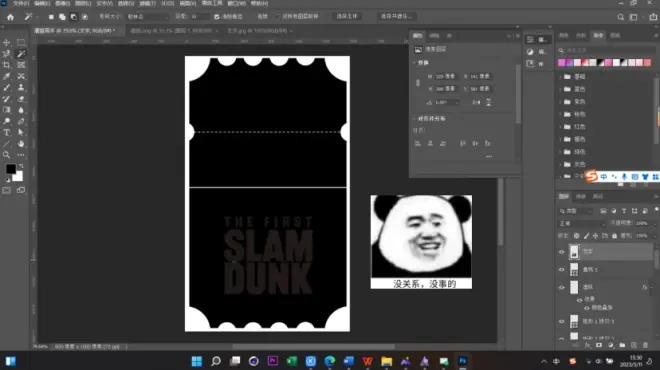This screenshot has width=660, height=370.
Task: Toggle the 颜色叠加 effect visibility eye
Action: [x=587, y=308]
